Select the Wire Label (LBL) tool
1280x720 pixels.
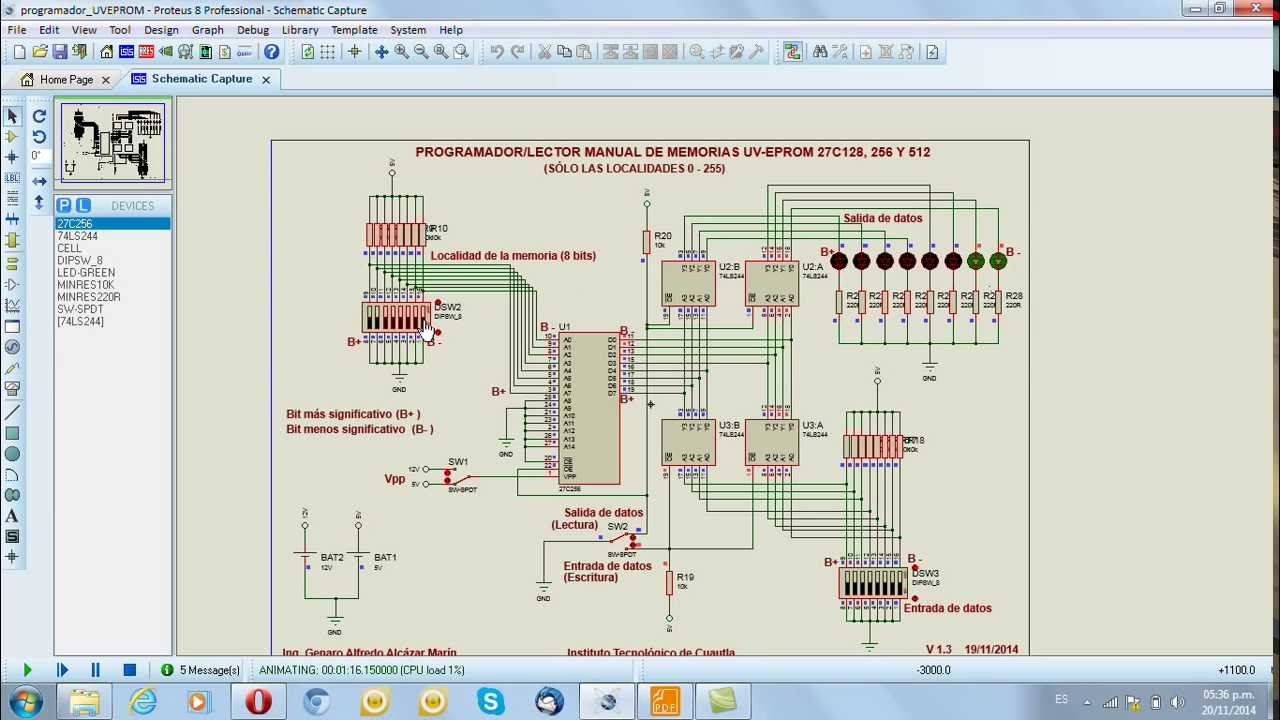tap(12, 177)
